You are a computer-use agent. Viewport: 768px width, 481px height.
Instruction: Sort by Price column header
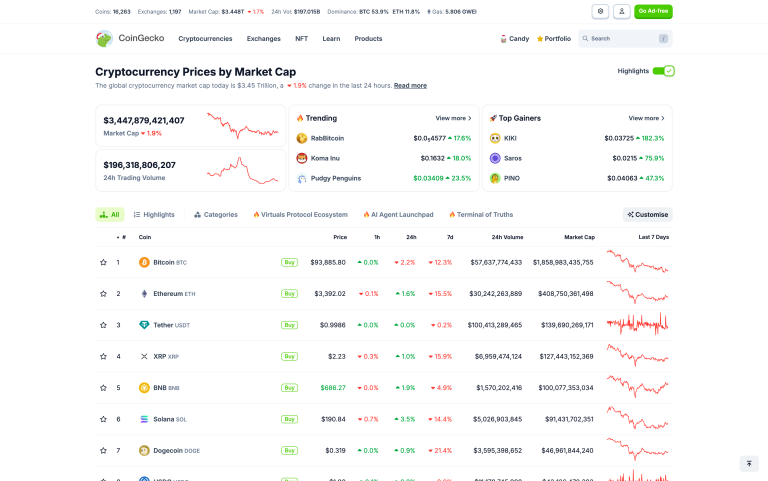click(340, 237)
